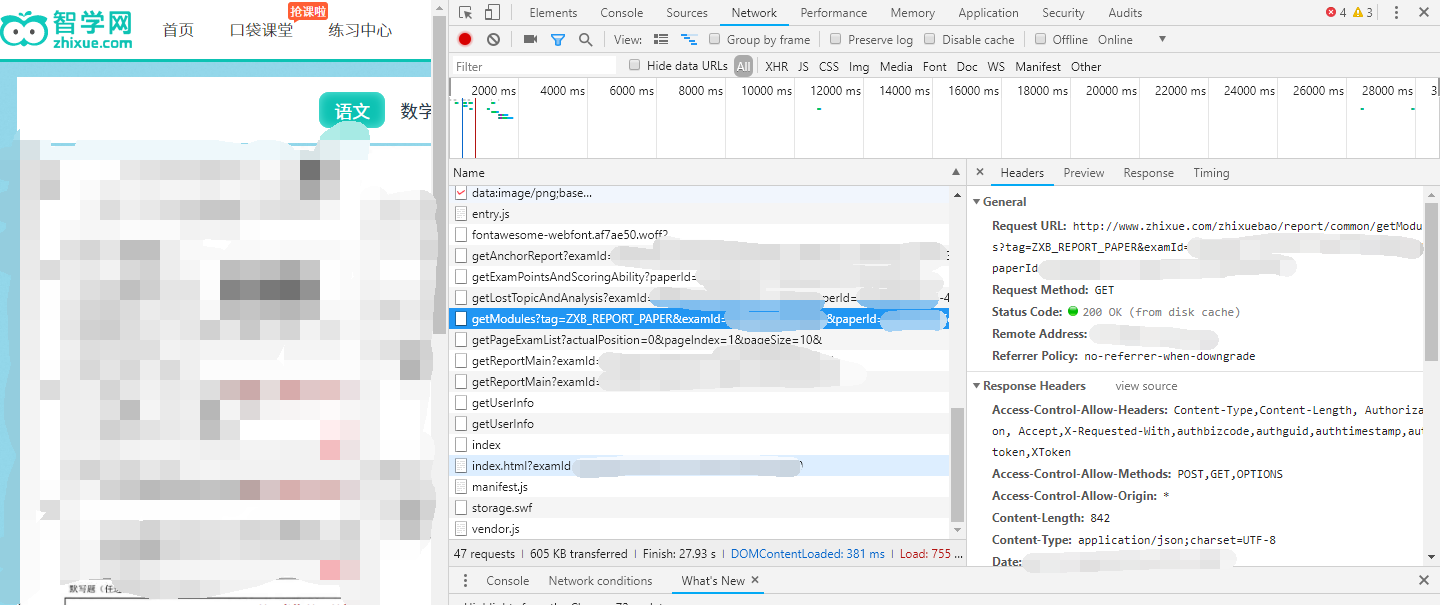
Task: Open the Timing tab of request
Action: pos(1211,172)
